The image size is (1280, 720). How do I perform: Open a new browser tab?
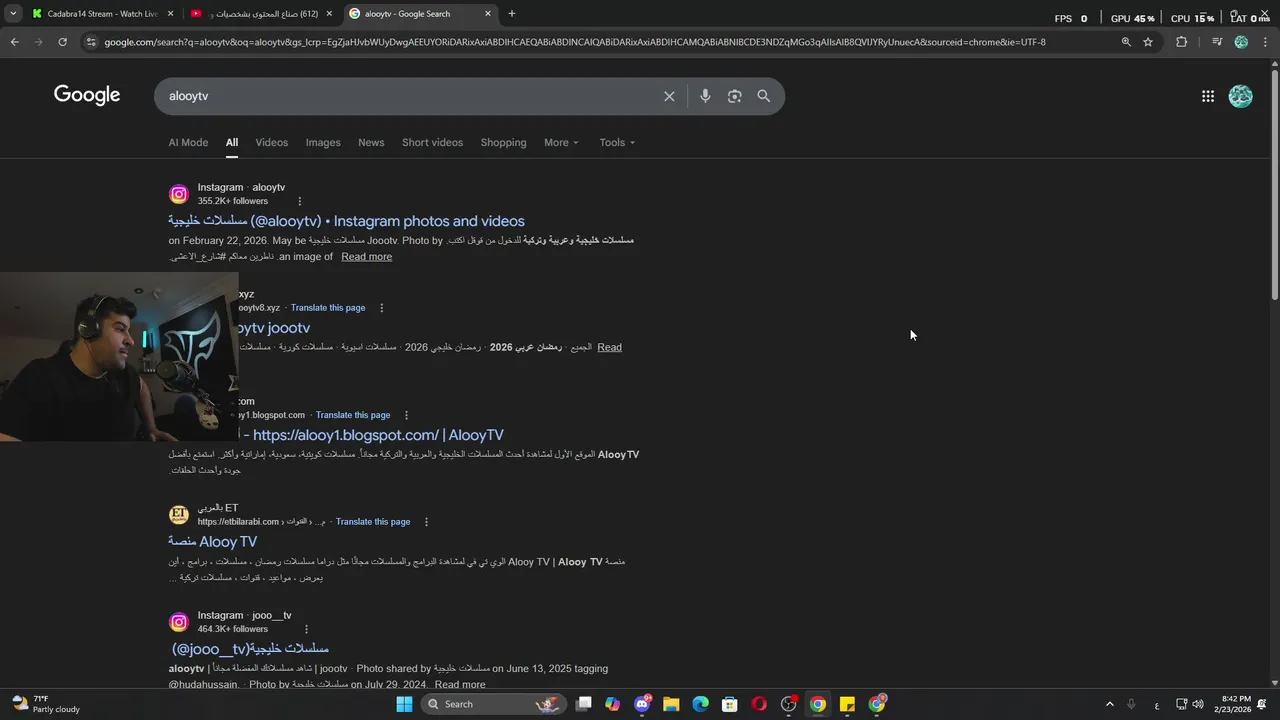[x=512, y=14]
